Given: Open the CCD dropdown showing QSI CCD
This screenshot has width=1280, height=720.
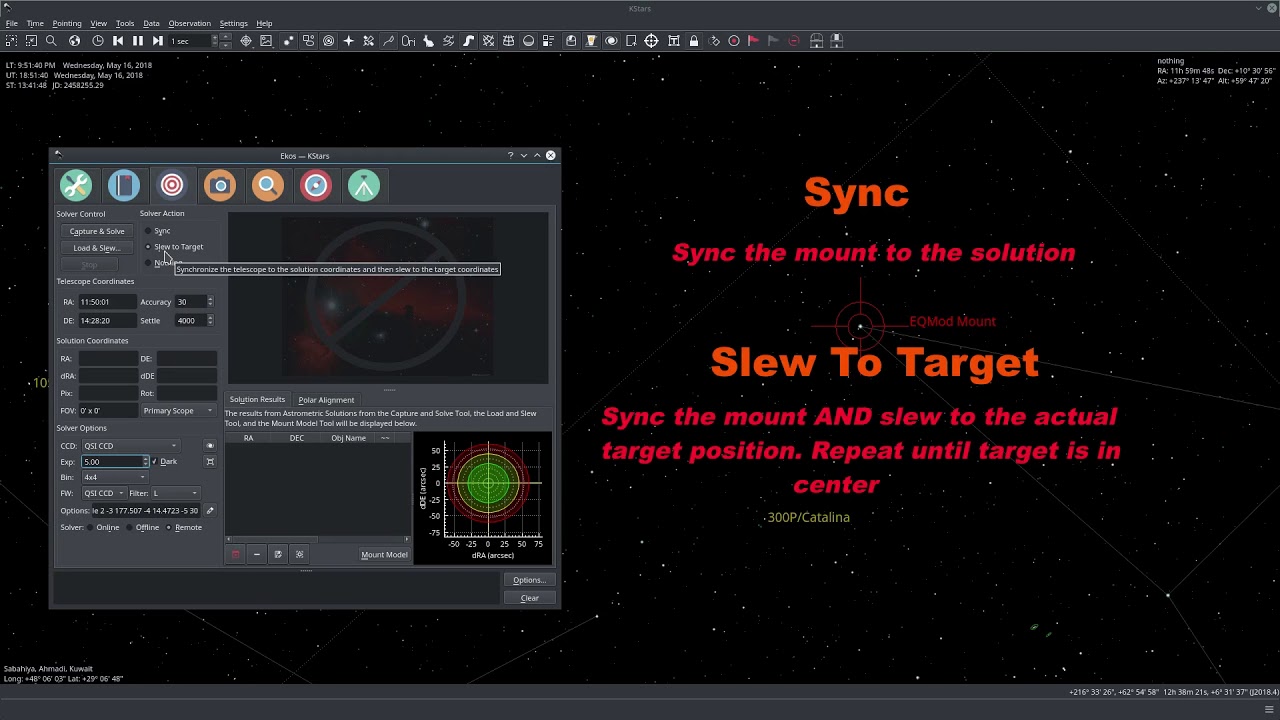Looking at the screenshot, I should pyautogui.click(x=131, y=446).
